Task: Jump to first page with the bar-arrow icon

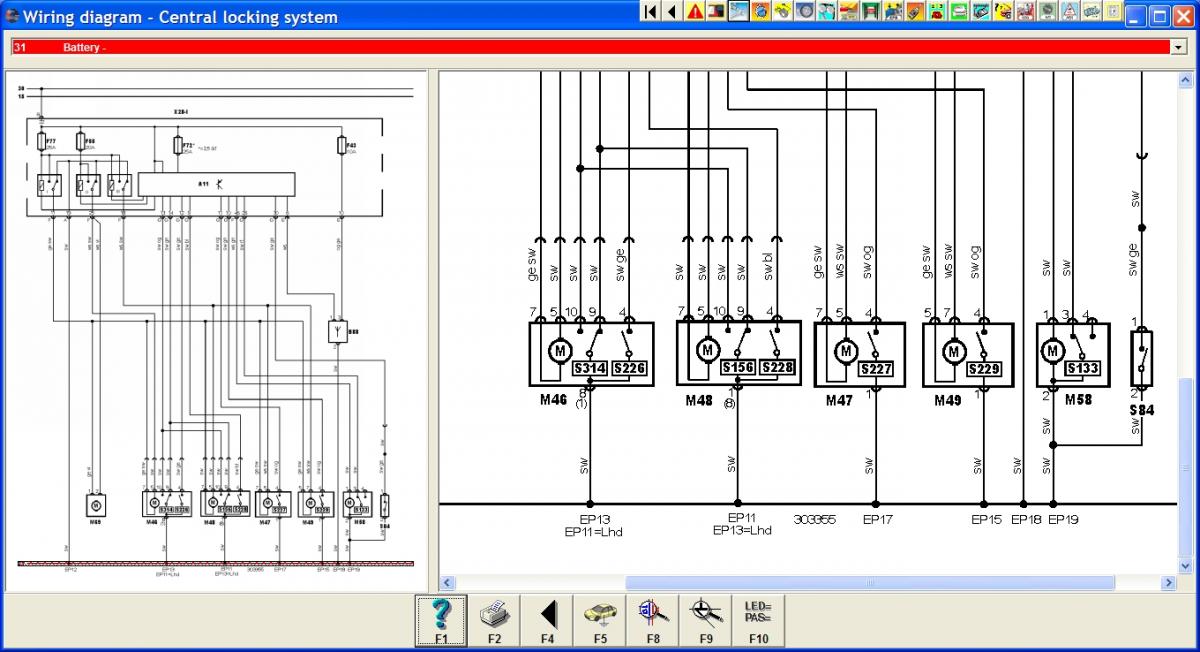Action: (650, 12)
